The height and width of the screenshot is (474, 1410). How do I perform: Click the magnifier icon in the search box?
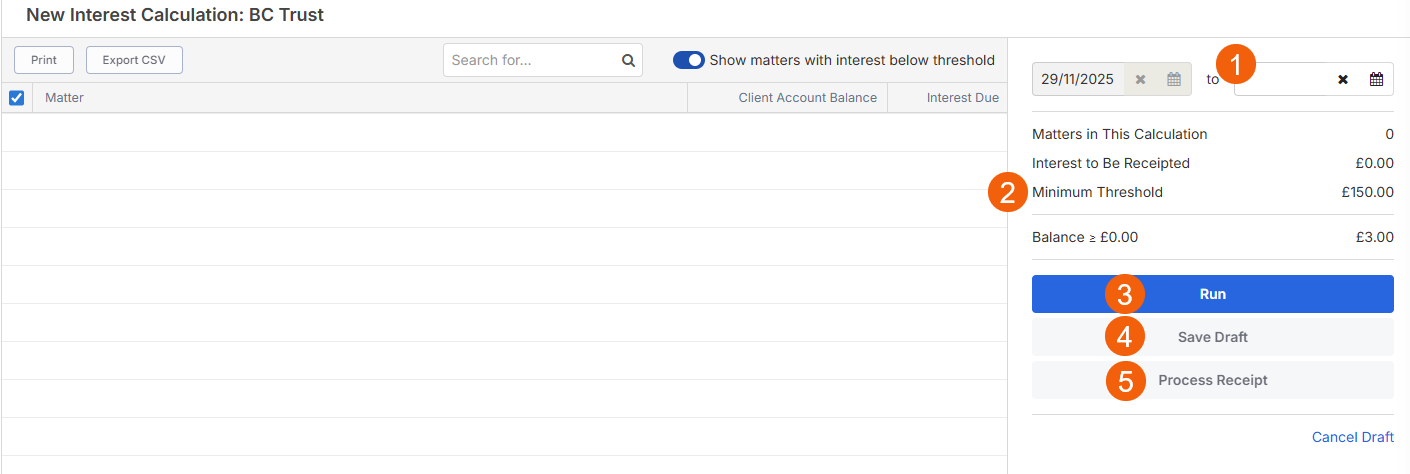coord(628,60)
